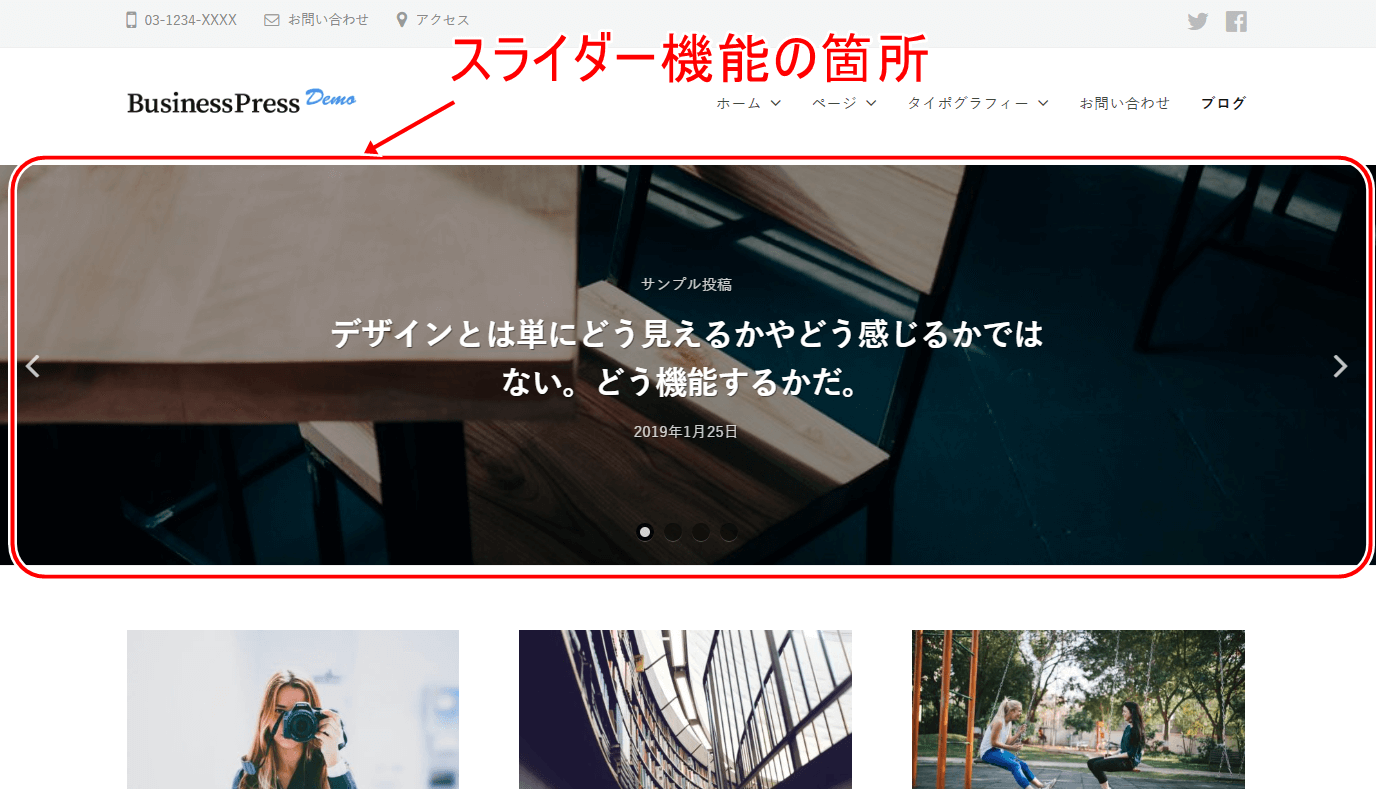Click the phone icon beside 03-1234-XXXX
This screenshot has width=1376, height=789.
[x=131, y=20]
